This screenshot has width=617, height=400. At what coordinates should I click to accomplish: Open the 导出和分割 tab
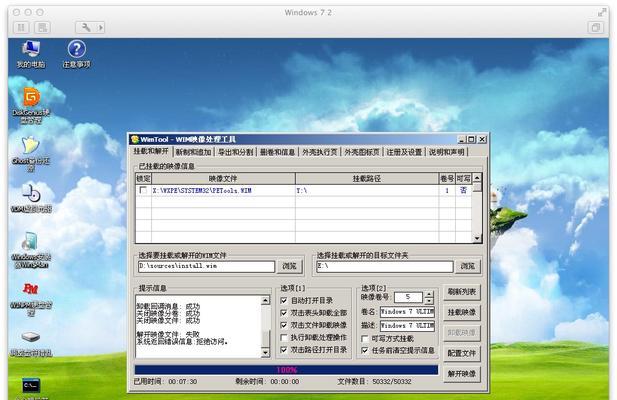235,152
